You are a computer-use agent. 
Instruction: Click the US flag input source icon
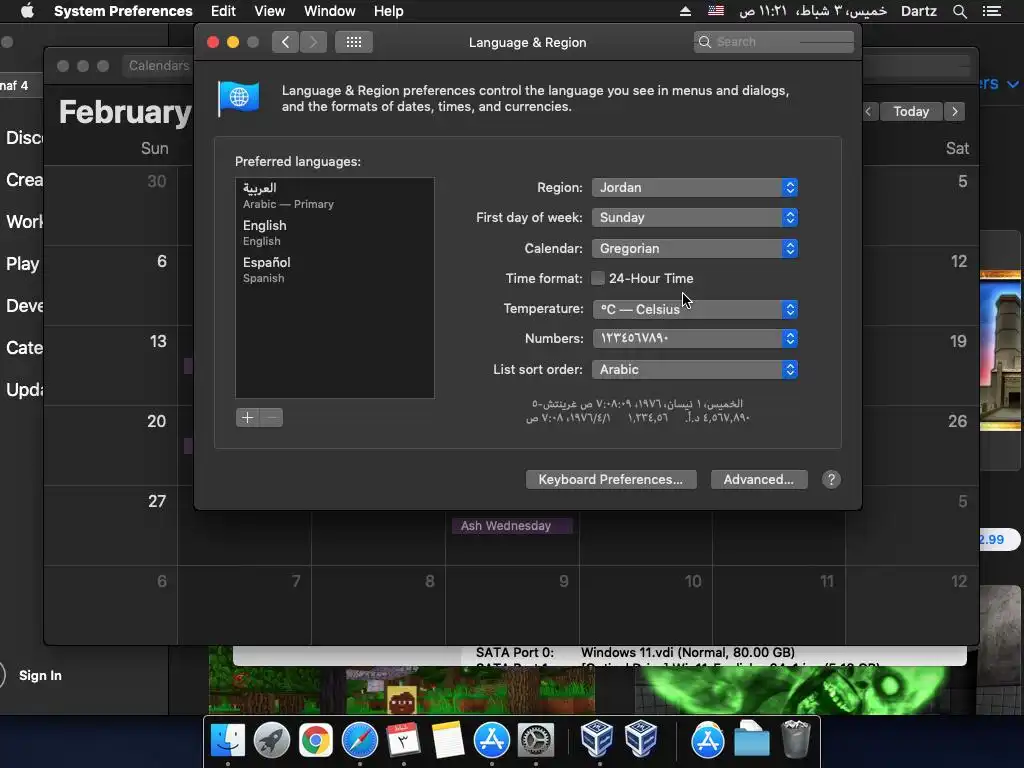[x=716, y=11]
